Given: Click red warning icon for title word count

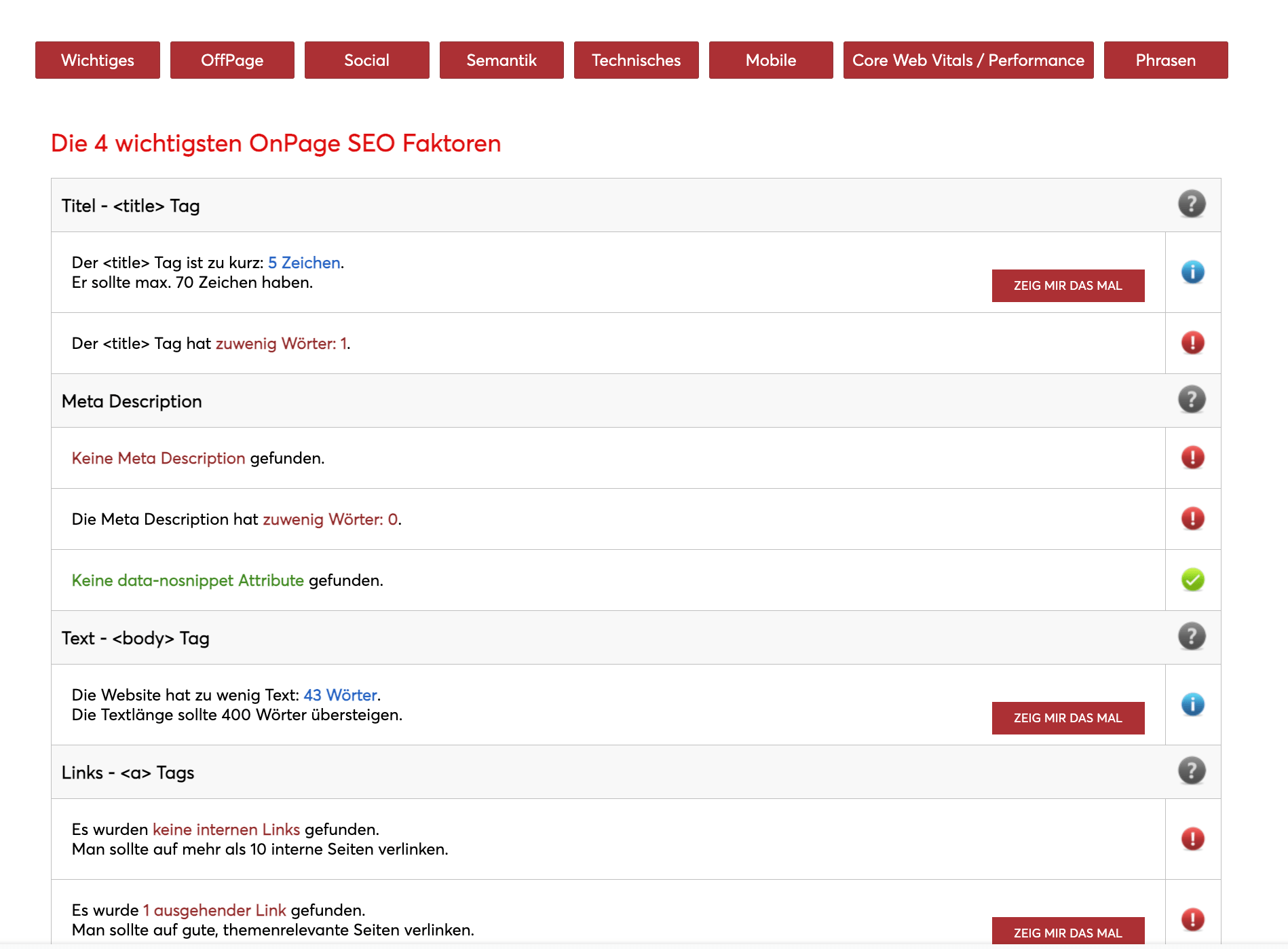Looking at the screenshot, I should point(1192,343).
